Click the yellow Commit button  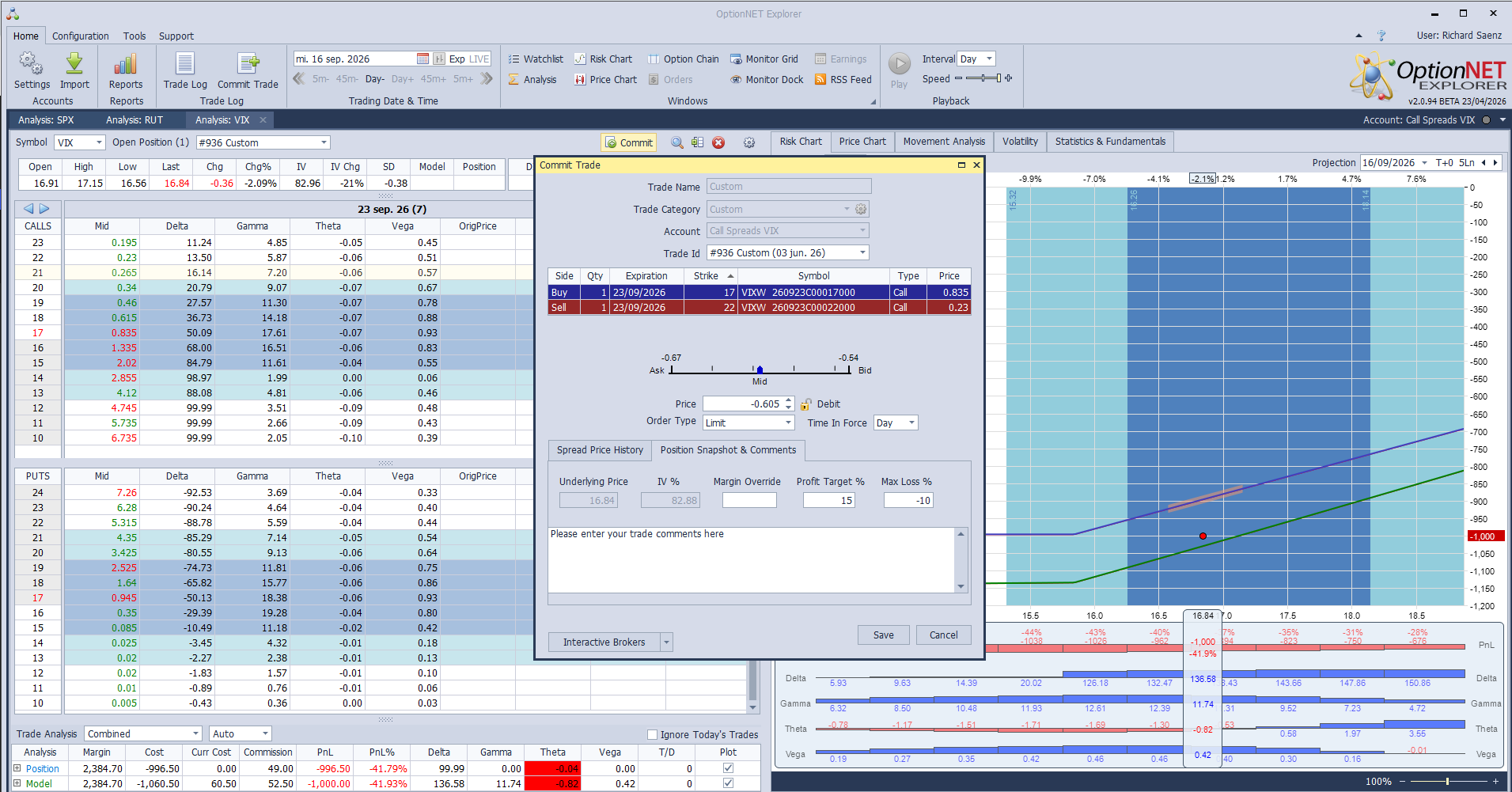tap(628, 142)
